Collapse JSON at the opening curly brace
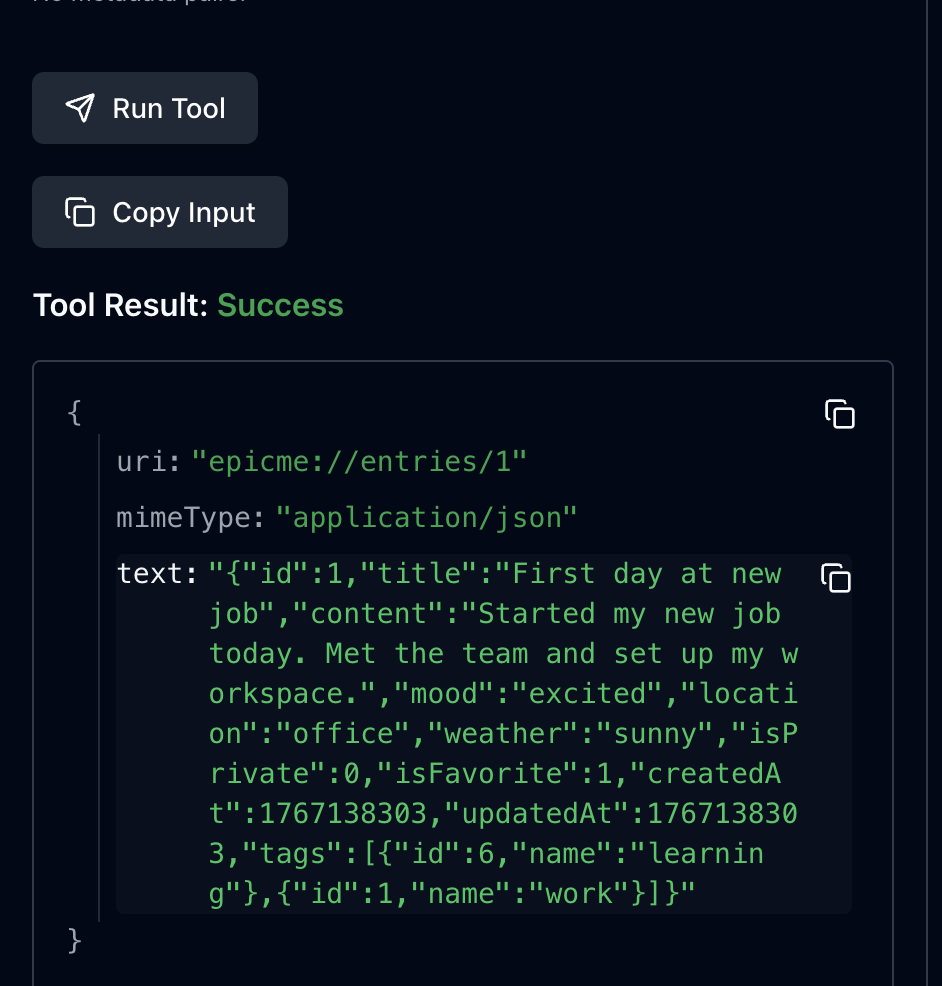 73,413
